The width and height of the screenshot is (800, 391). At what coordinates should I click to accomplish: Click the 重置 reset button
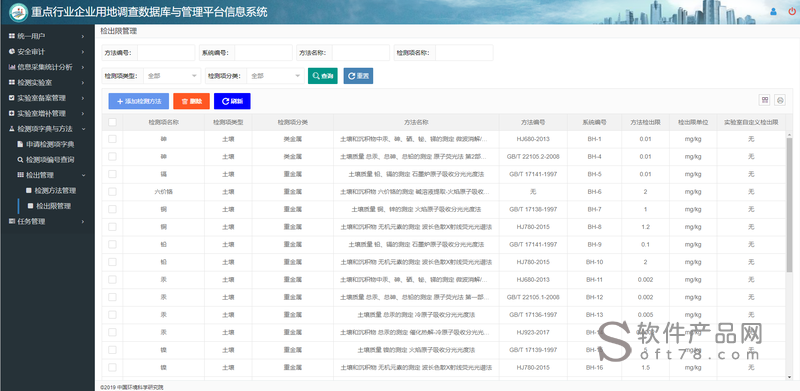click(358, 76)
